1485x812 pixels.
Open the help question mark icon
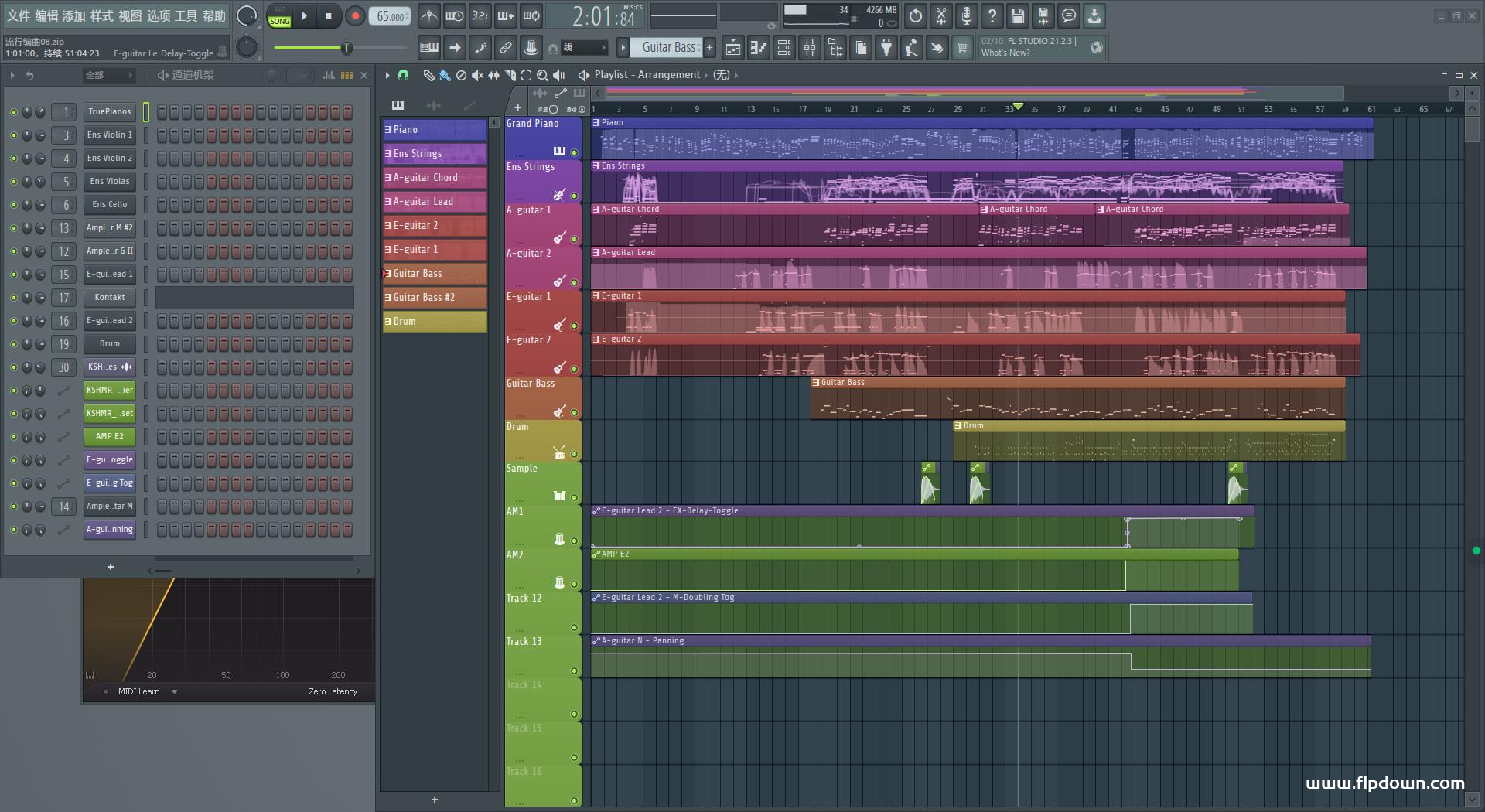click(992, 15)
